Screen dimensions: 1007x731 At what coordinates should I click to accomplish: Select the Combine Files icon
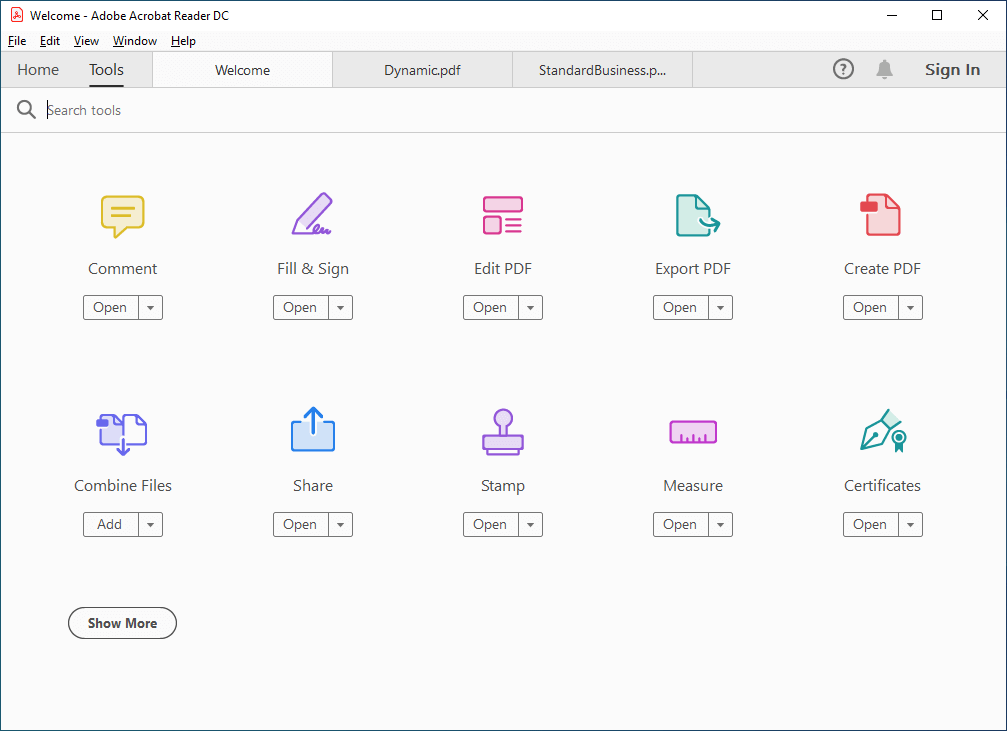[122, 431]
